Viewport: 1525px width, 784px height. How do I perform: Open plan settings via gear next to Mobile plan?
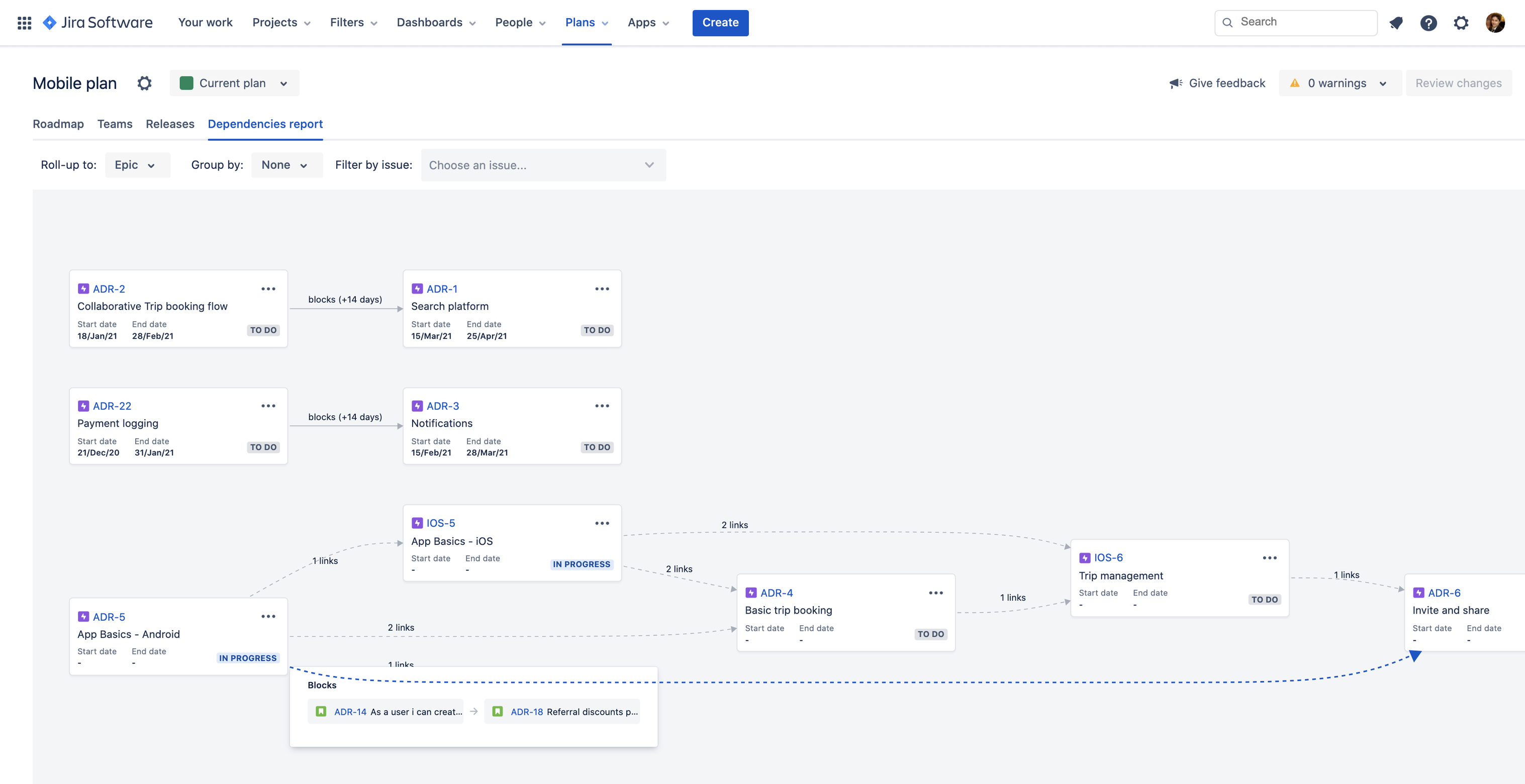coord(144,83)
